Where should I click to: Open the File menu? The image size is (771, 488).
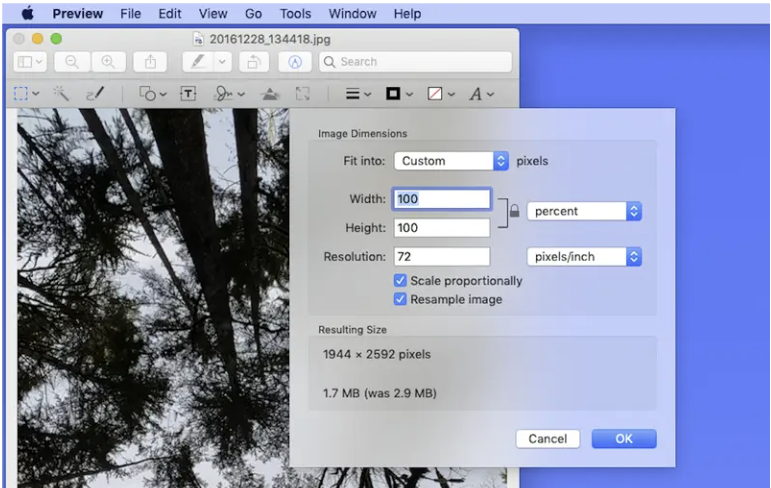131,14
